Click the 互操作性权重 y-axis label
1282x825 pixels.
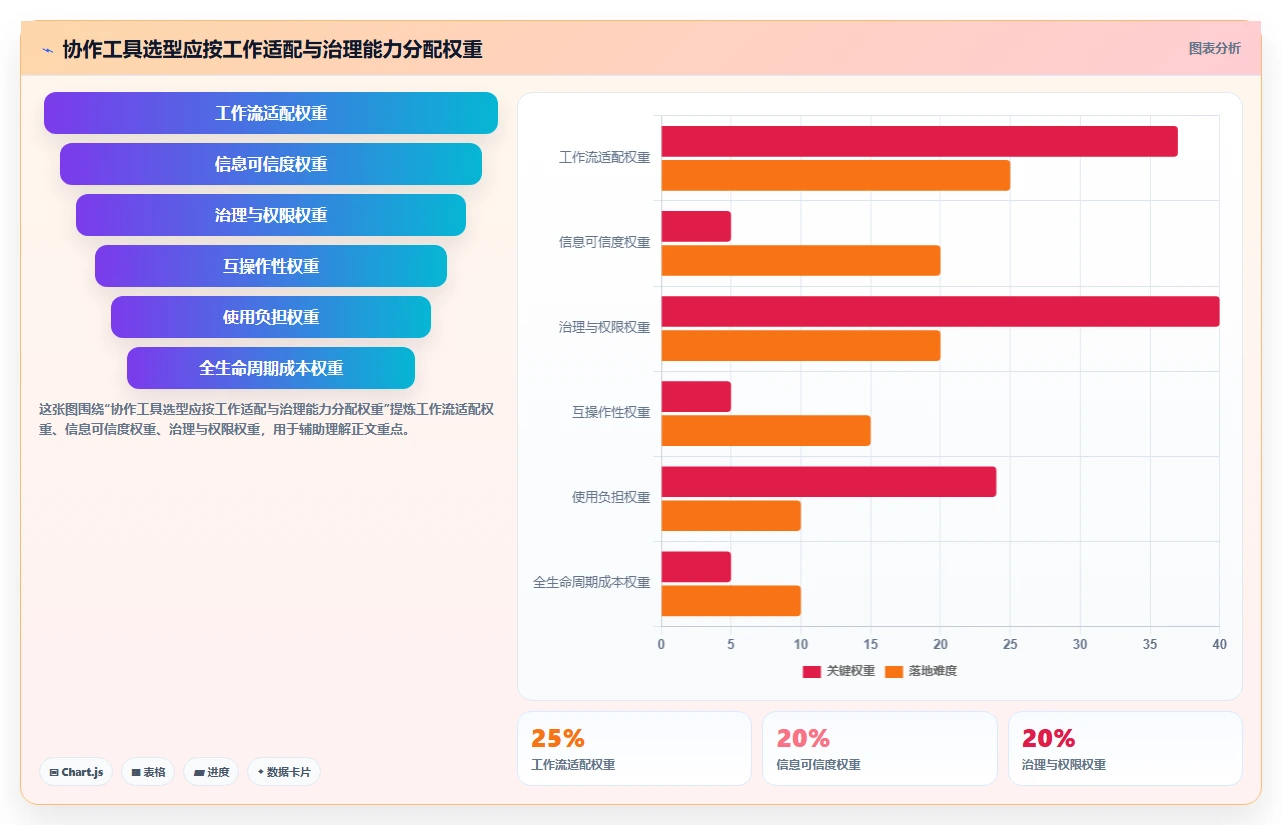pyautogui.click(x=611, y=412)
